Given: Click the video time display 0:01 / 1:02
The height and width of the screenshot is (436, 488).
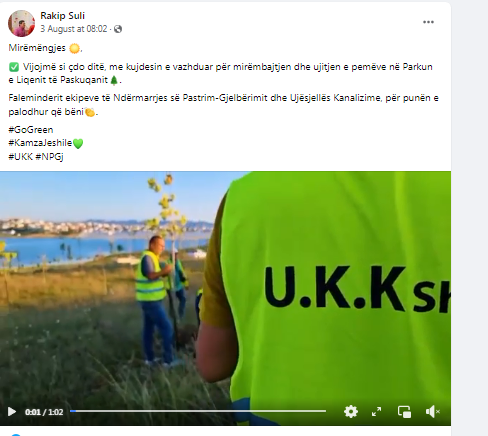Looking at the screenshot, I should pos(44,412).
